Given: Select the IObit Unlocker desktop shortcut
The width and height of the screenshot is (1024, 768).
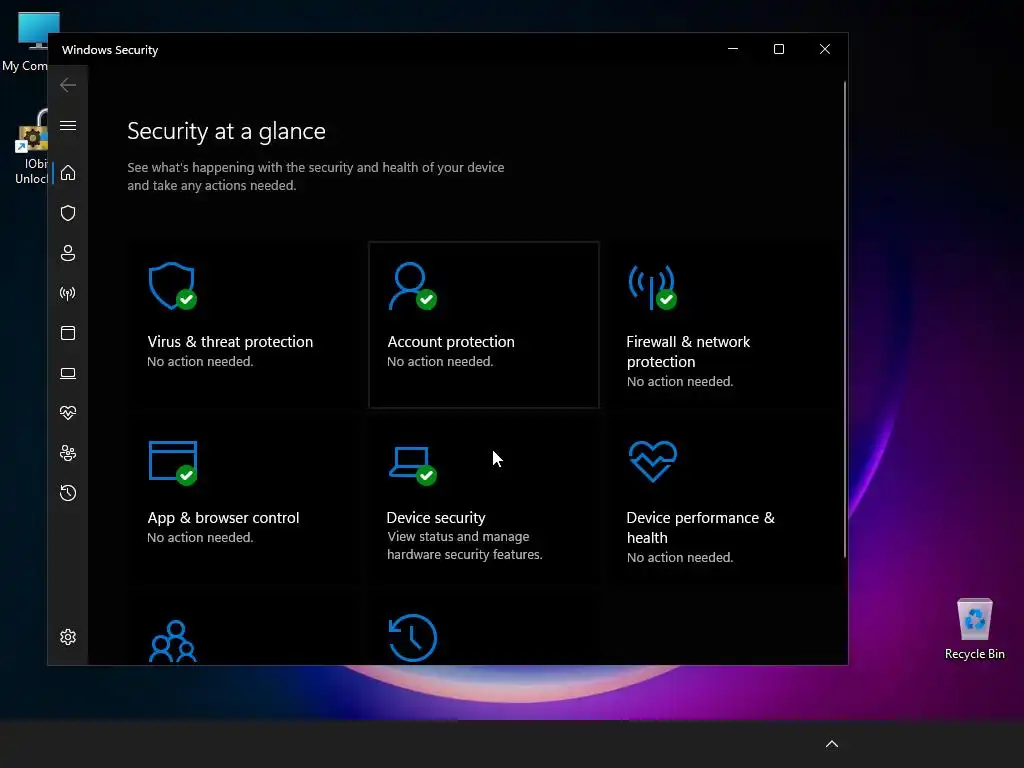Looking at the screenshot, I should click(x=31, y=148).
